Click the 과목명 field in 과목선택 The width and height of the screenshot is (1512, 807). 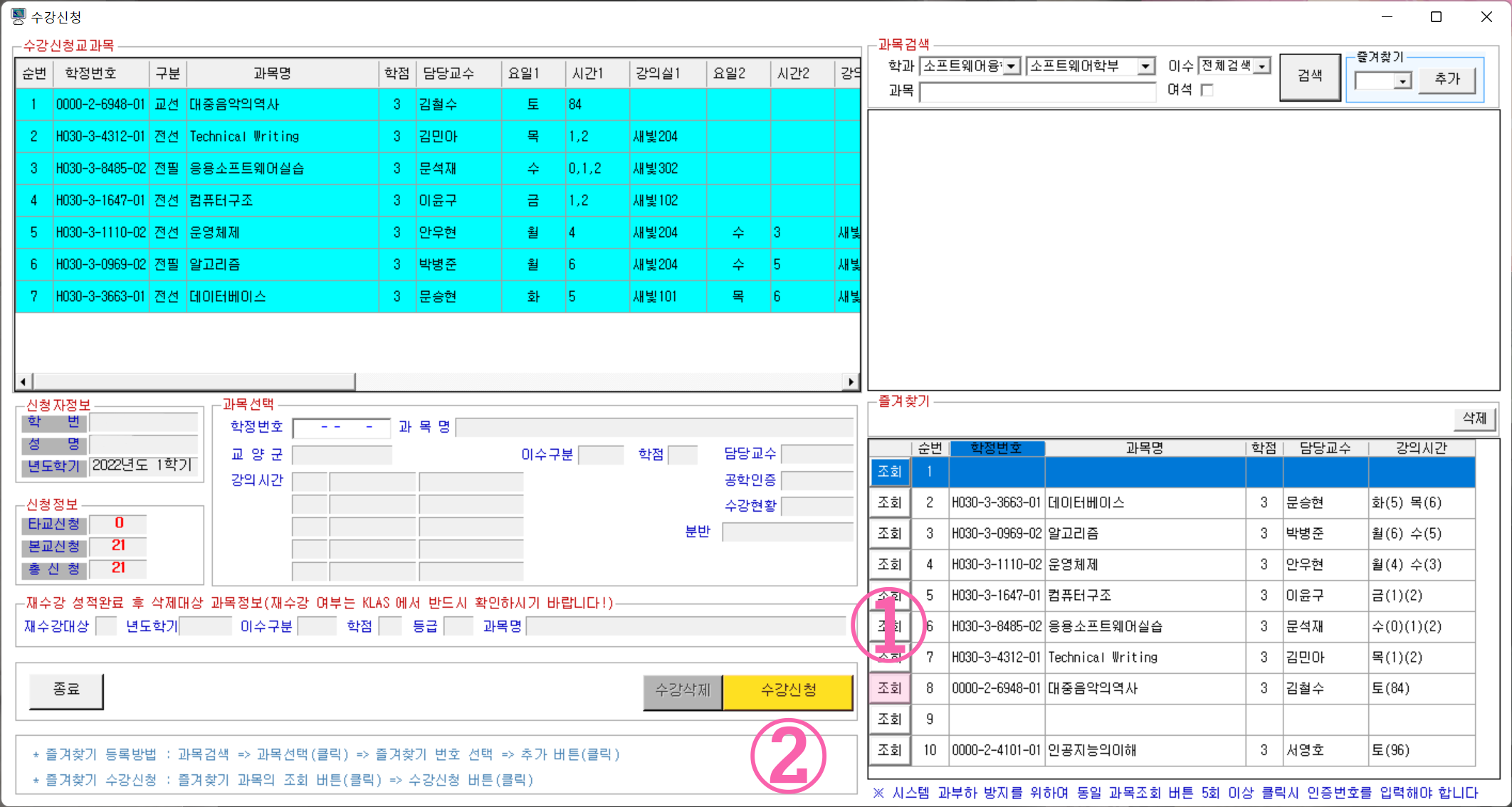point(654,428)
